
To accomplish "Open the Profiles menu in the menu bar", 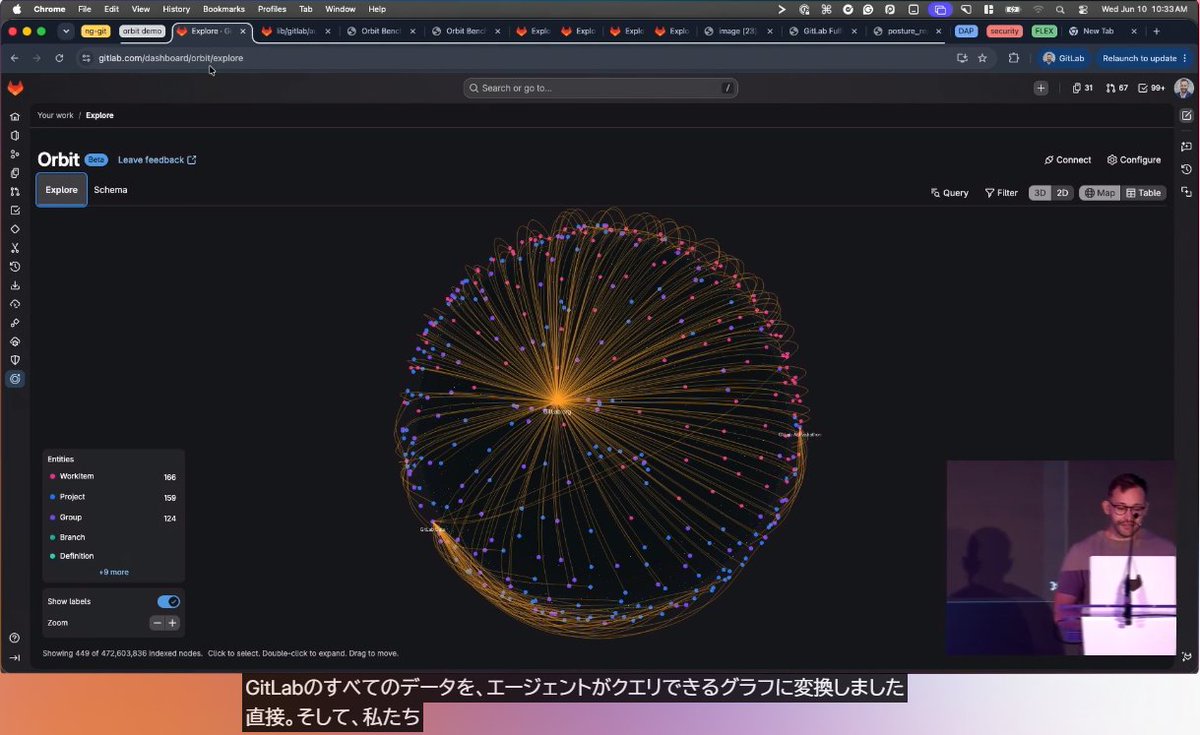I will pos(272,9).
